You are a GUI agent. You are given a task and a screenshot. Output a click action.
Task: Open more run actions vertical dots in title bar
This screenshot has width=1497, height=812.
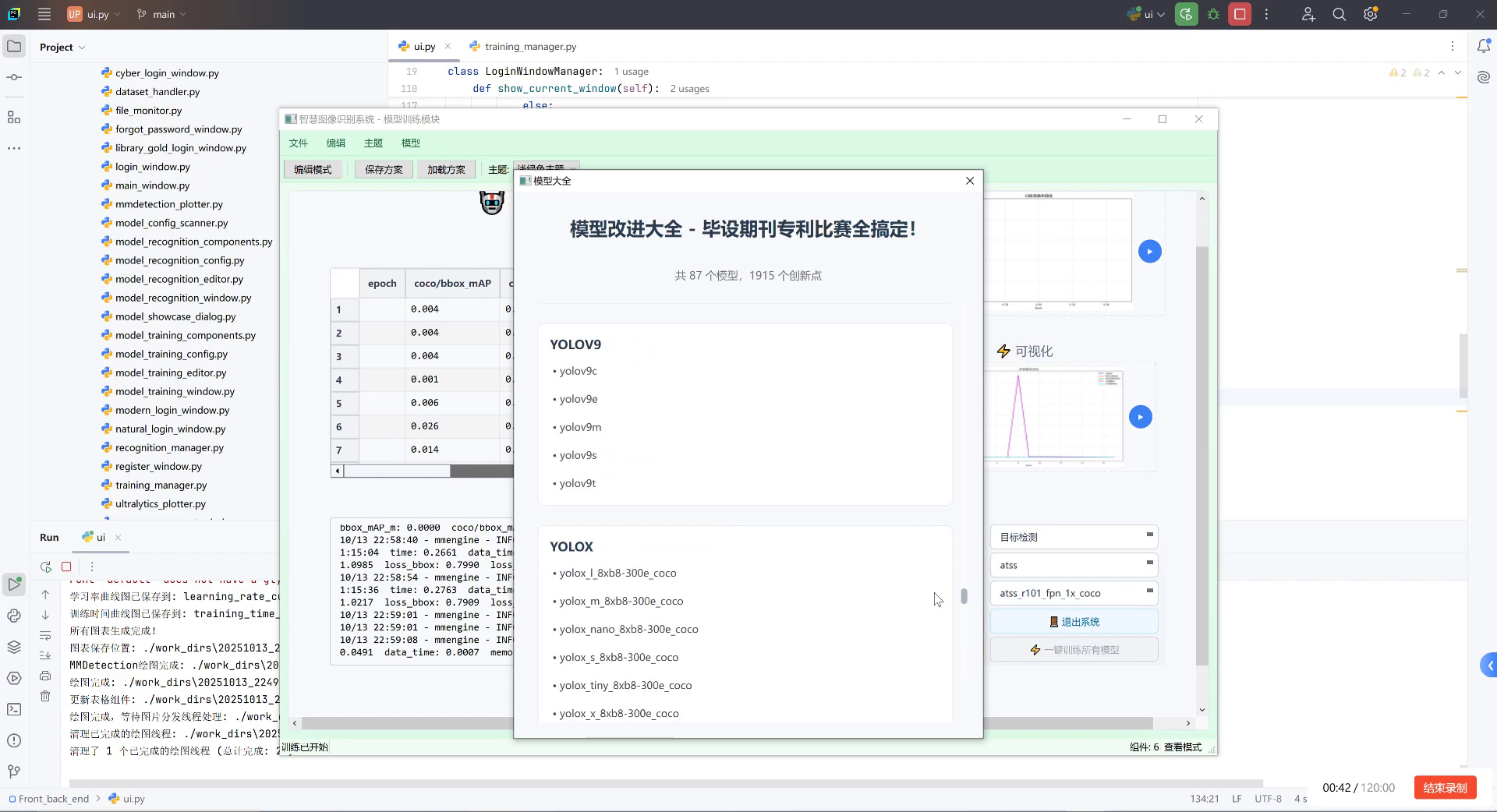click(x=1266, y=14)
